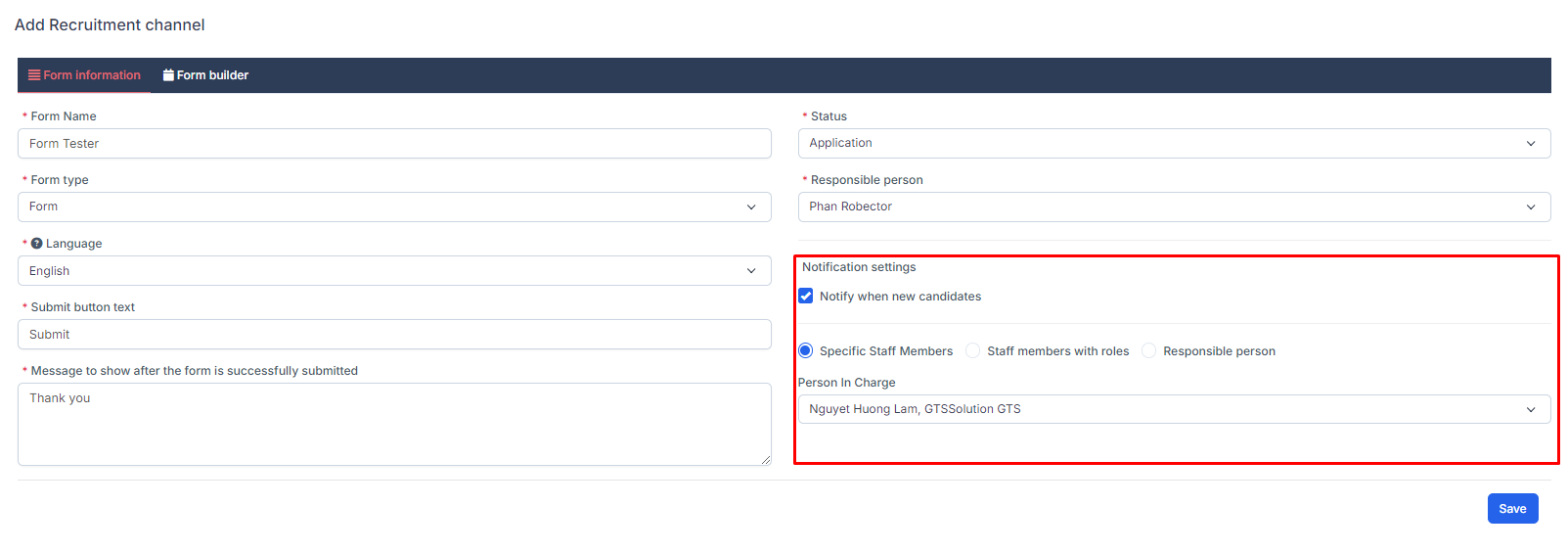
Task: Click the Thank you message textarea
Action: click(393, 424)
